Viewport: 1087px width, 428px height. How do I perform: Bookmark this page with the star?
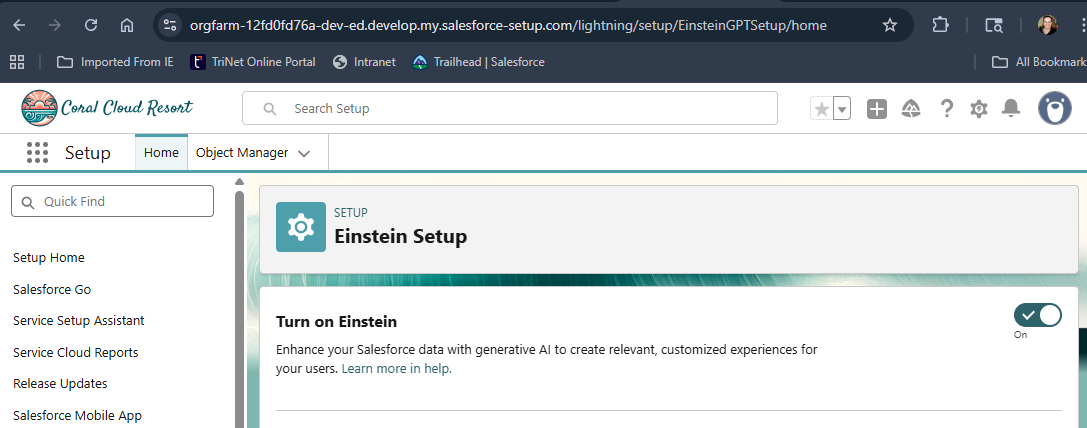[890, 24]
